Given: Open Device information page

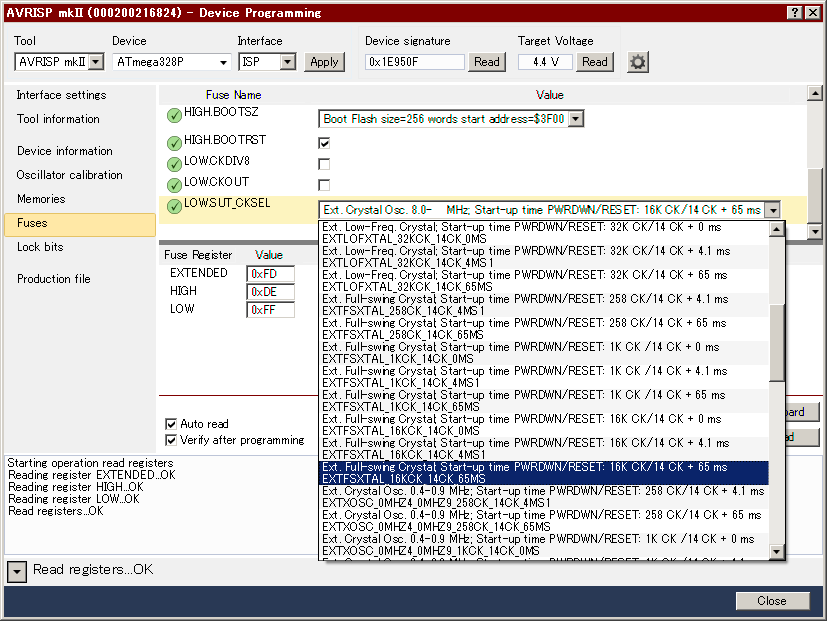Looking at the screenshot, I should tap(64, 151).
